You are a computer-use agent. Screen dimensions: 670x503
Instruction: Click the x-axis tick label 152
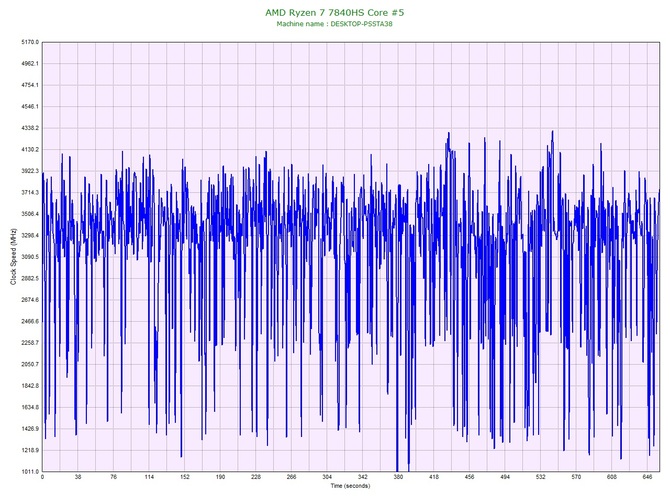point(185,477)
